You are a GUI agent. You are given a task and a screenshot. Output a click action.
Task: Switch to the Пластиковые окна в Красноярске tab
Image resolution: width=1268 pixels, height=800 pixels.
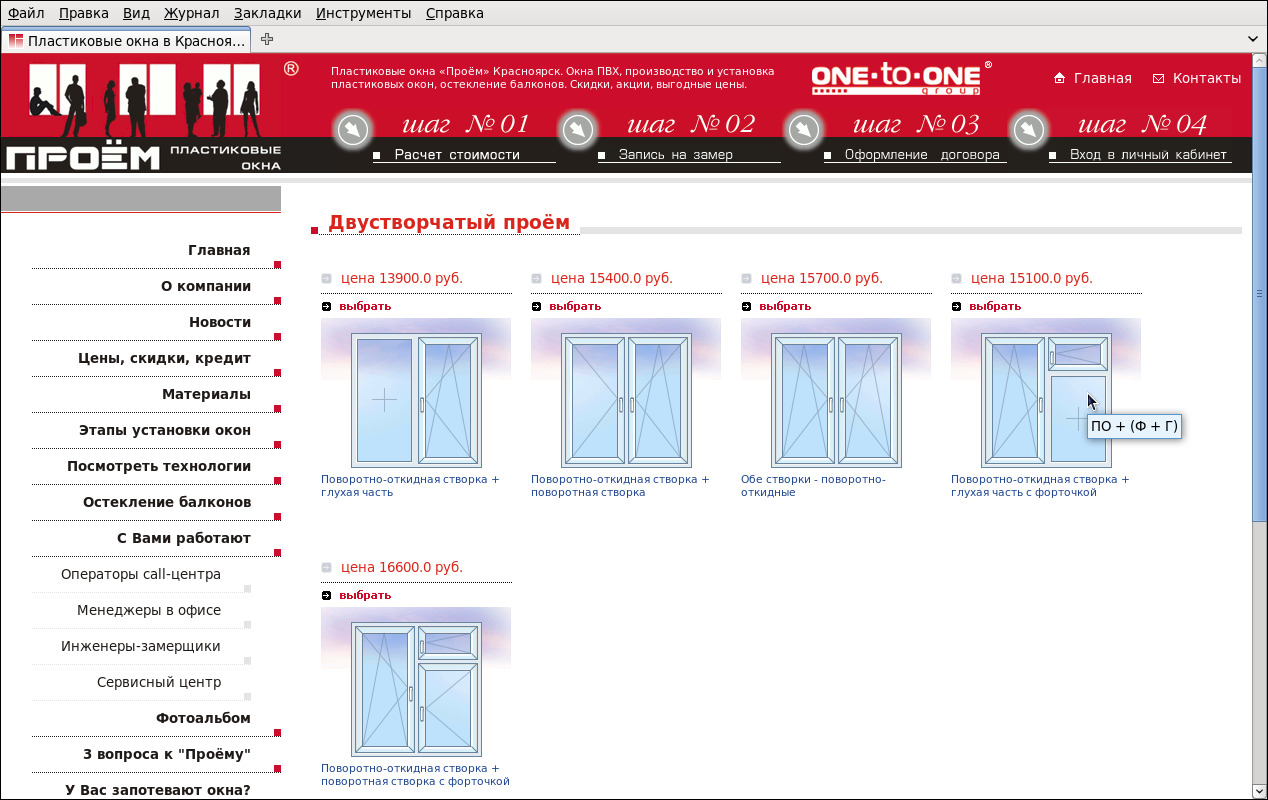click(127, 41)
